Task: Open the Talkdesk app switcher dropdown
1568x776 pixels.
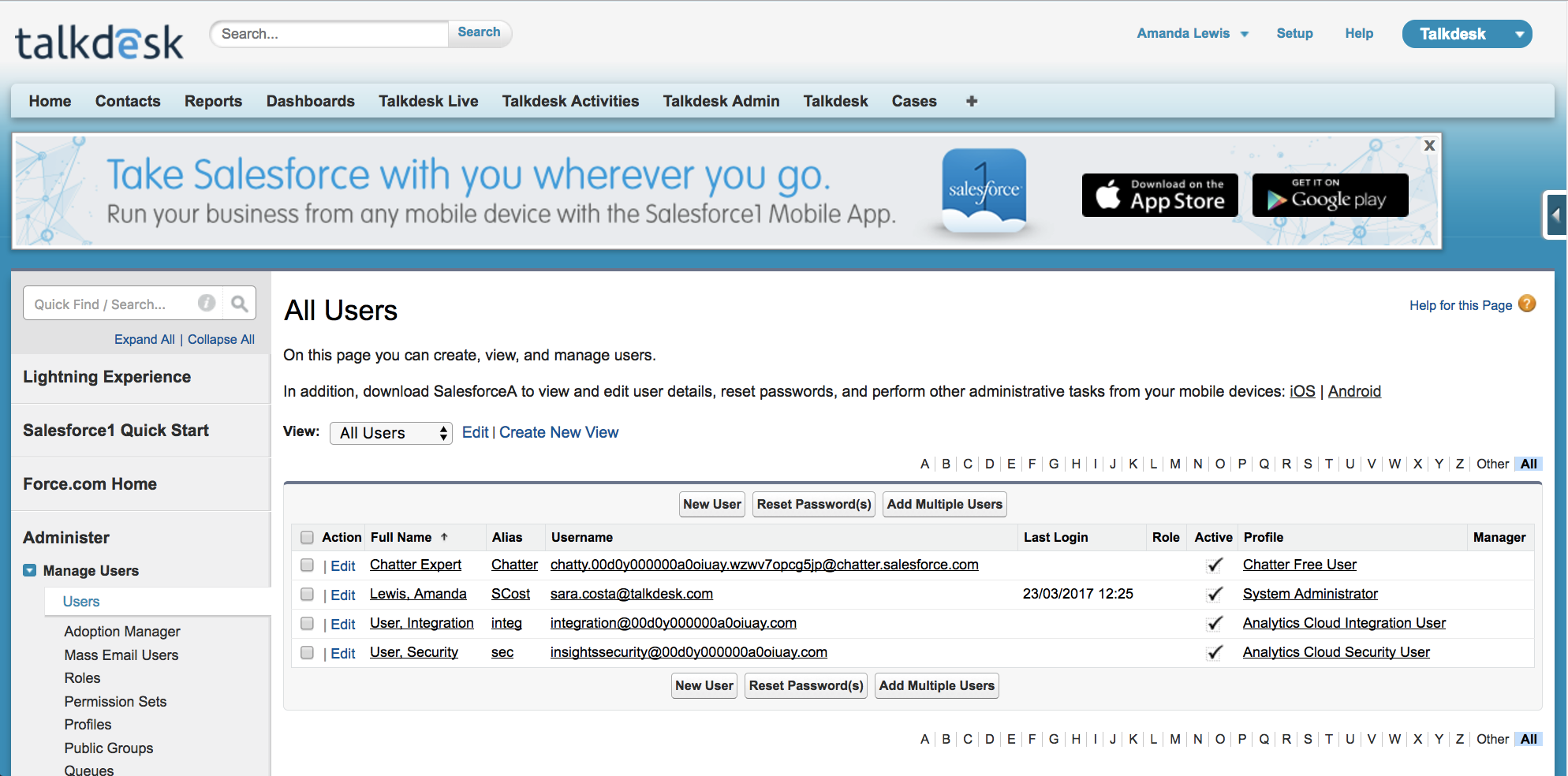Action: (x=1467, y=34)
